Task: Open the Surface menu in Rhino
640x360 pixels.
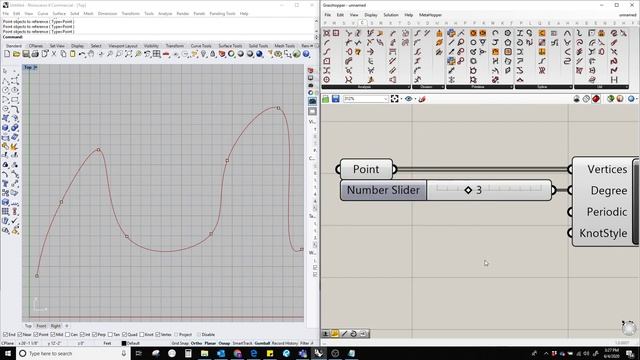Action: [x=59, y=13]
